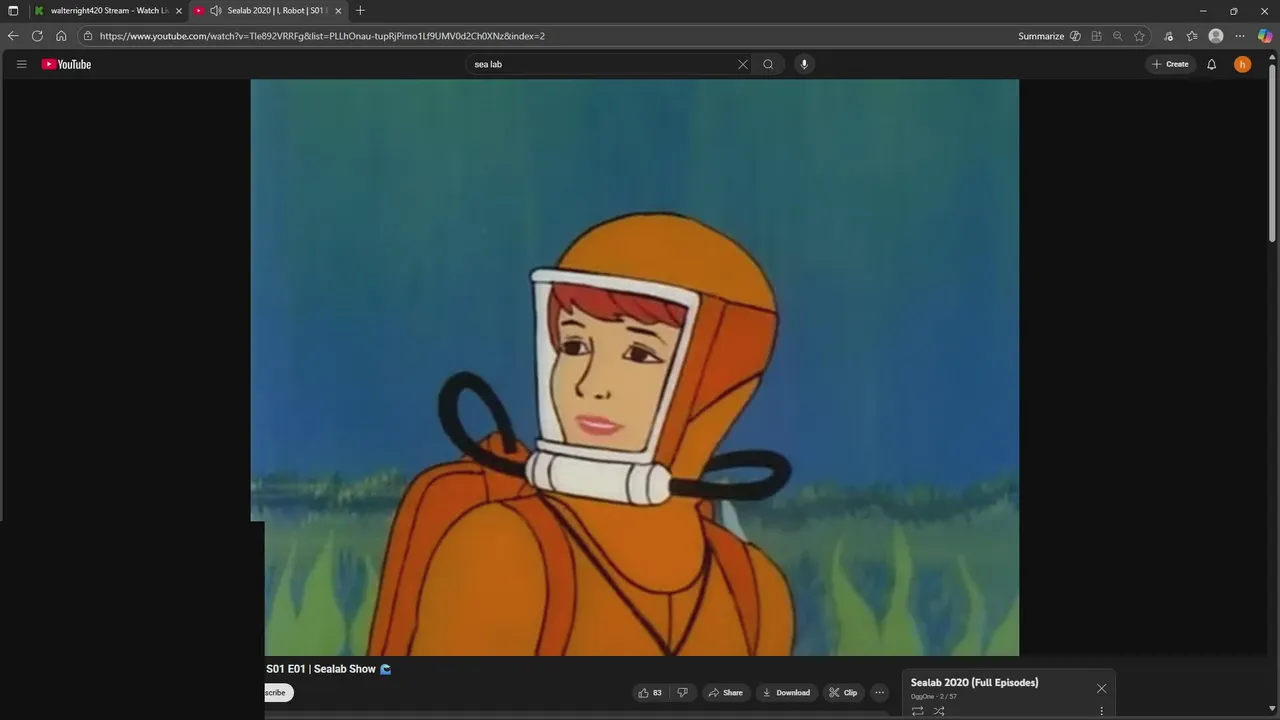Open split screen/apps icon in address bar
Screen dimensions: 1280x720
click(1097, 36)
